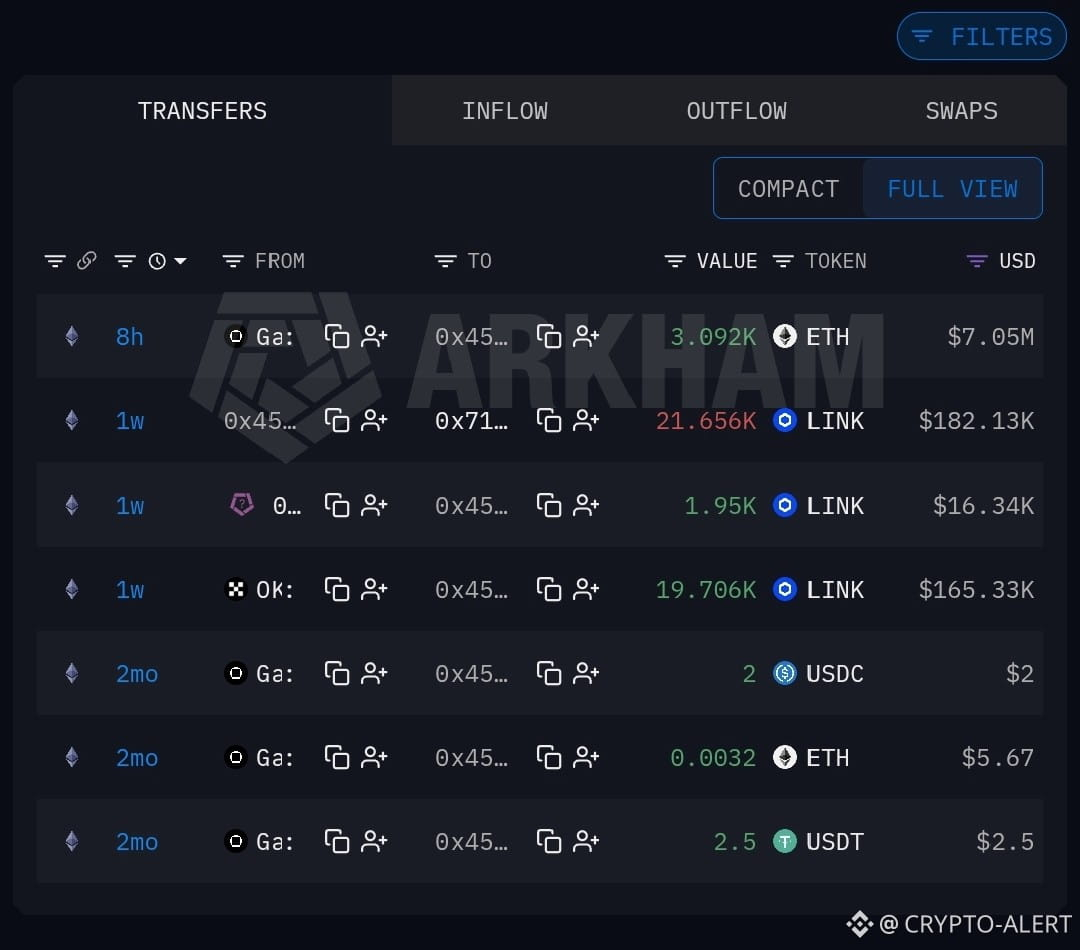Copy recipient address in 19.706K LINK row
The width and height of the screenshot is (1080, 950).
[549, 589]
